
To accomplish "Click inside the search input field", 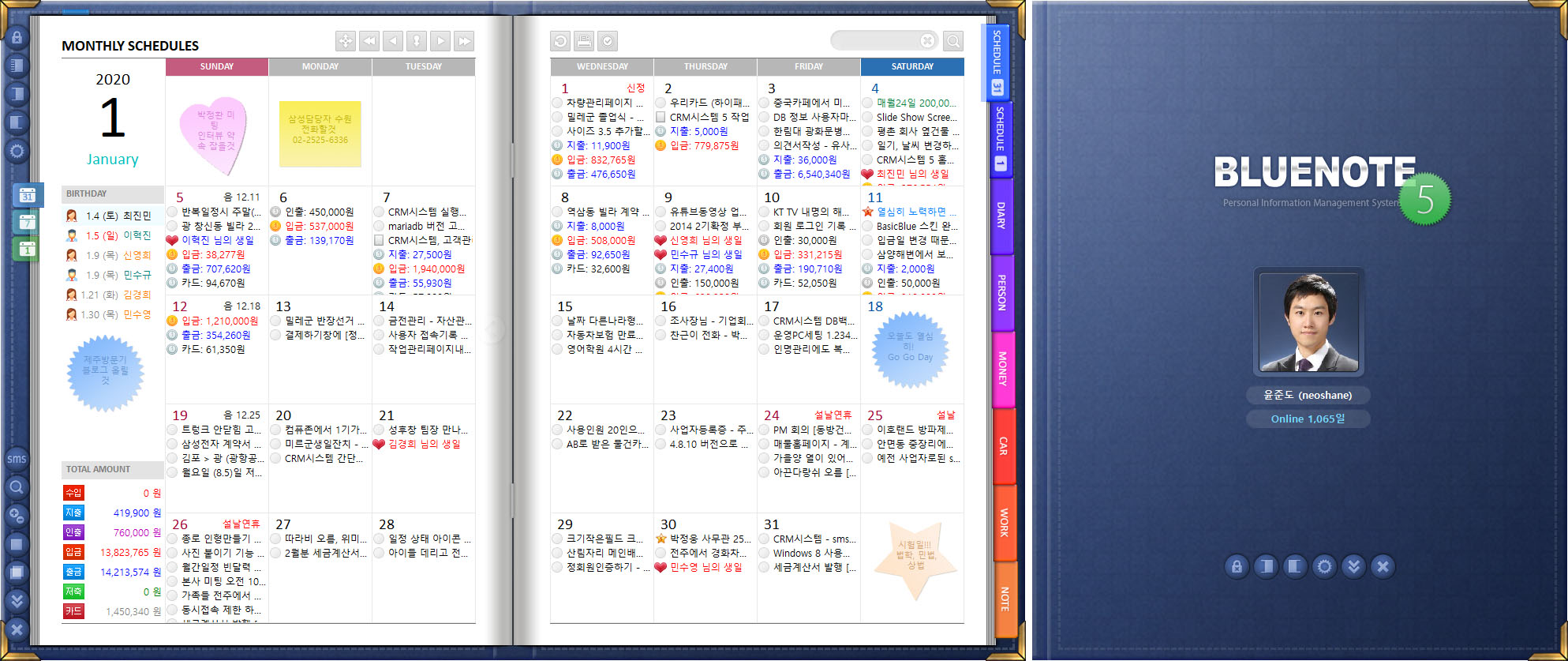I will pyautogui.click(x=876, y=40).
